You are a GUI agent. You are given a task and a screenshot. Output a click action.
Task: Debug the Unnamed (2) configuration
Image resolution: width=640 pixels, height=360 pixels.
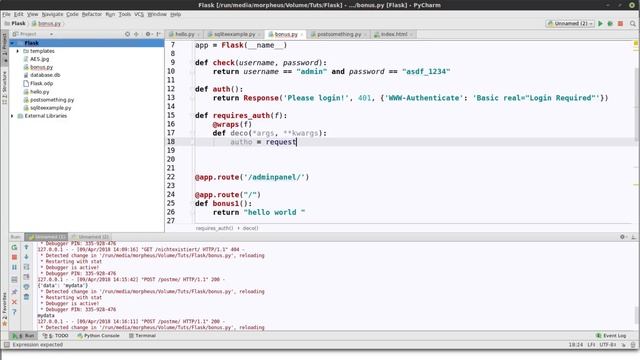click(x=610, y=24)
